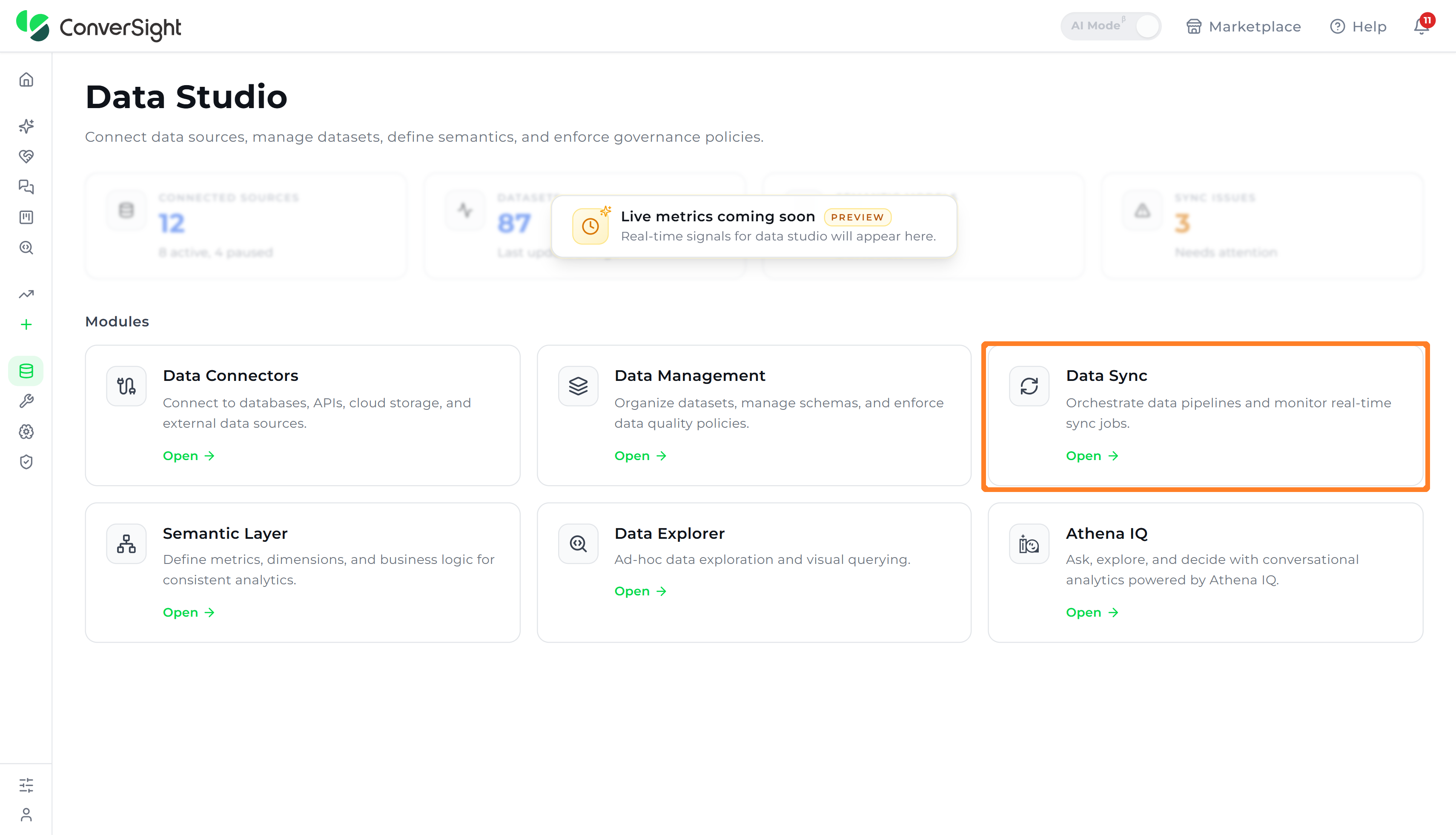Click the Data Studio page heading
The image size is (1456, 835).
pos(186,96)
